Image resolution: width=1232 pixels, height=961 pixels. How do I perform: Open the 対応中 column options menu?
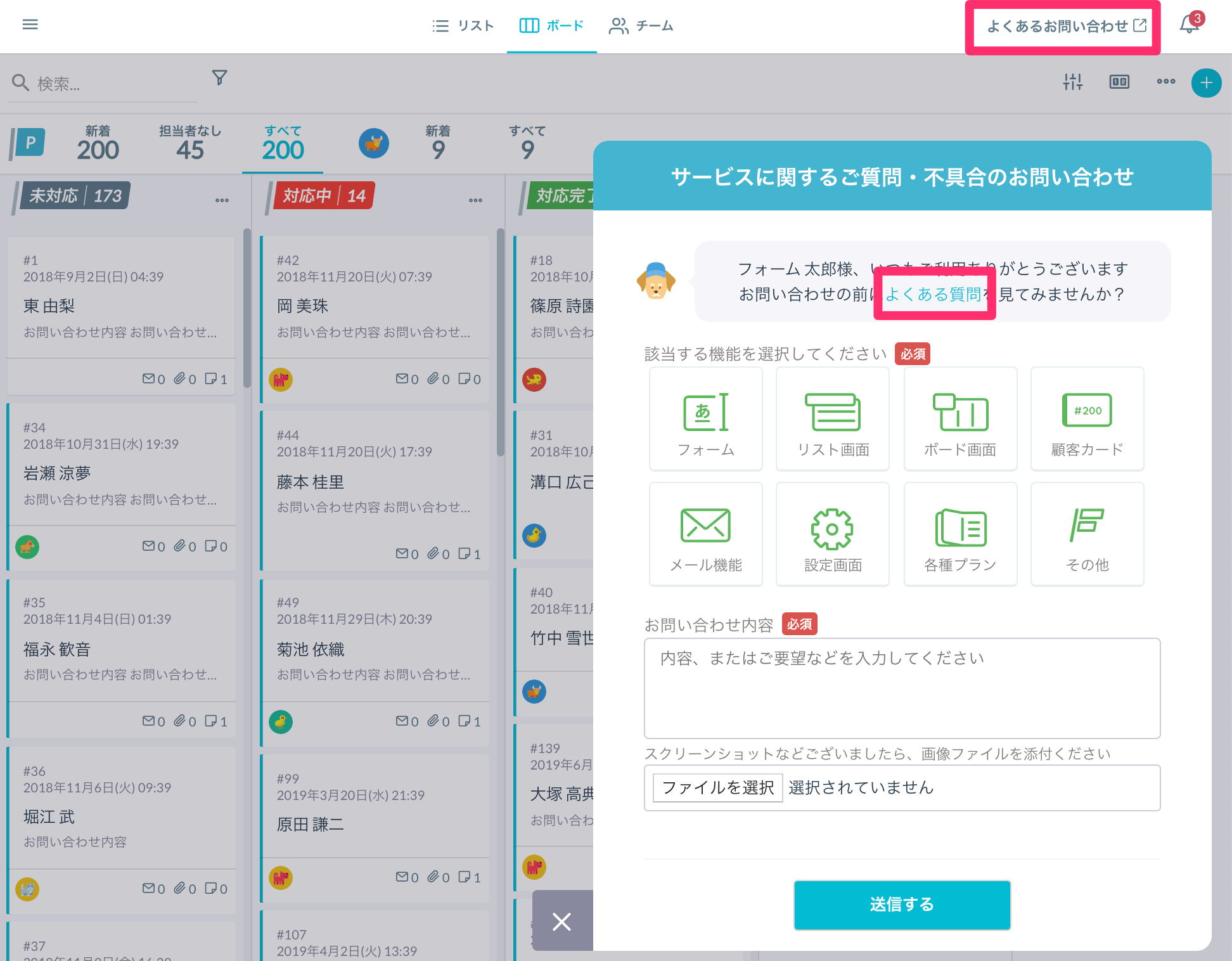tap(475, 200)
